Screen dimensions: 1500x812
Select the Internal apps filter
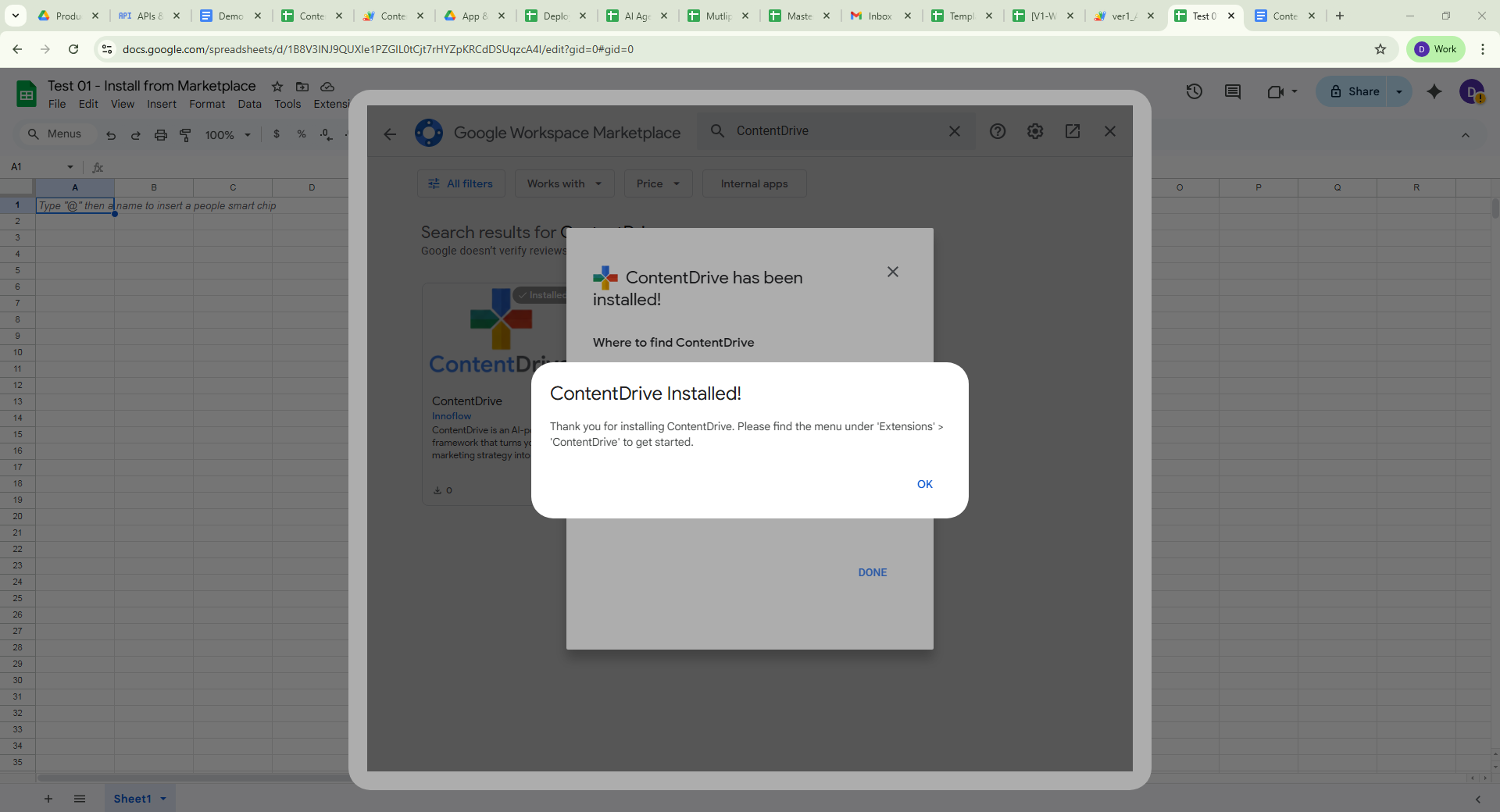[754, 183]
